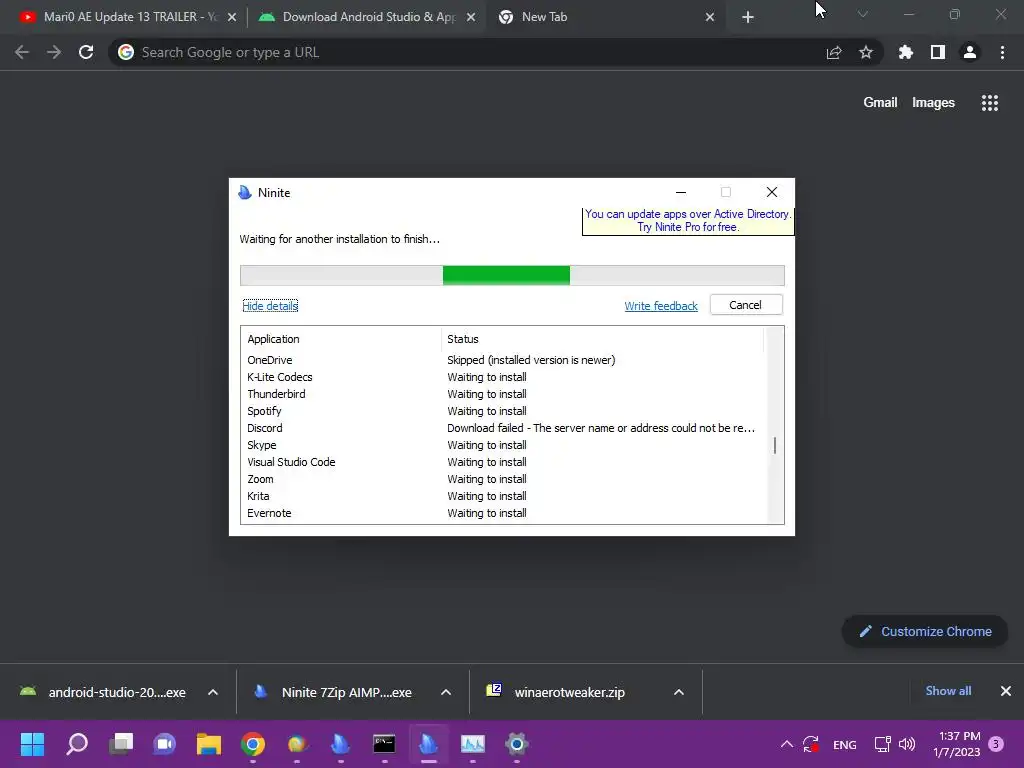1024x768 pixels.
Task: Go back using Chrome's back arrow
Action: (x=22, y=52)
